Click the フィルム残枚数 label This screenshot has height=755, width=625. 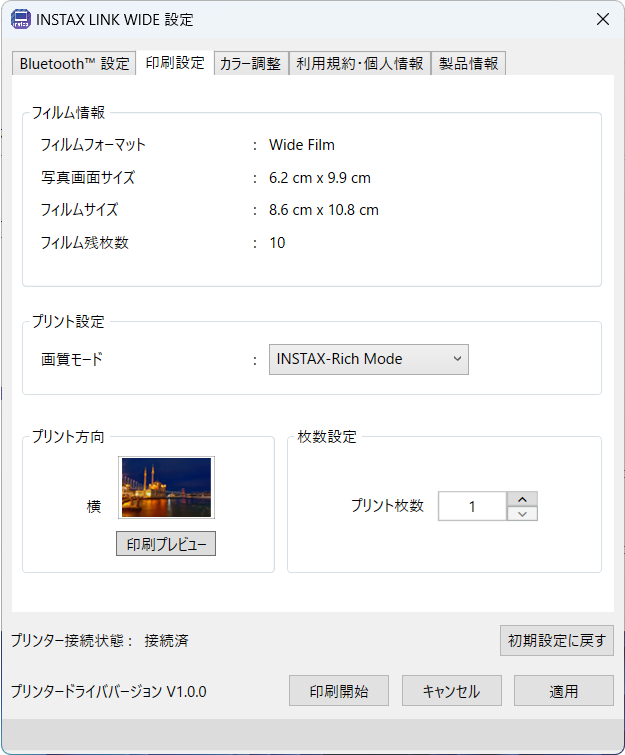pos(85,243)
